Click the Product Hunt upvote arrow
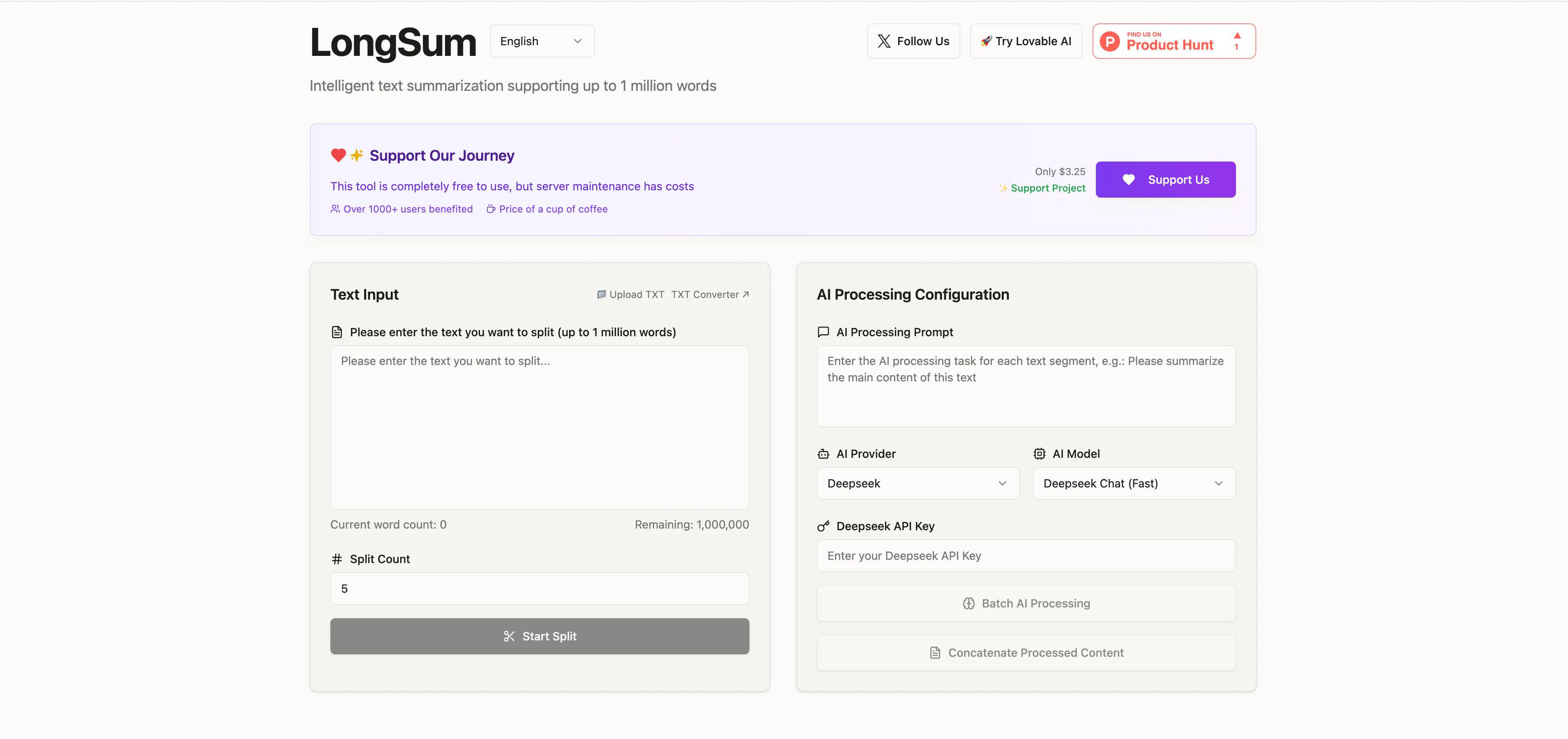This screenshot has width=1568, height=739. point(1237,35)
